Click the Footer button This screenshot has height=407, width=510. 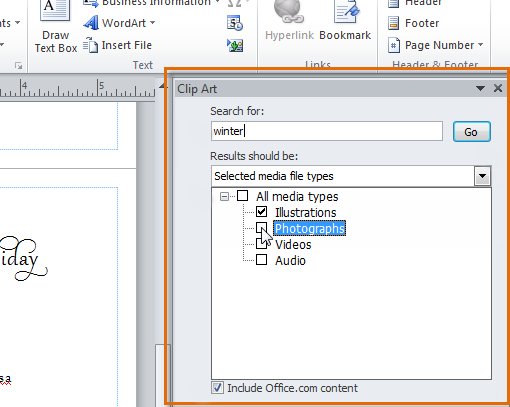[x=413, y=23]
